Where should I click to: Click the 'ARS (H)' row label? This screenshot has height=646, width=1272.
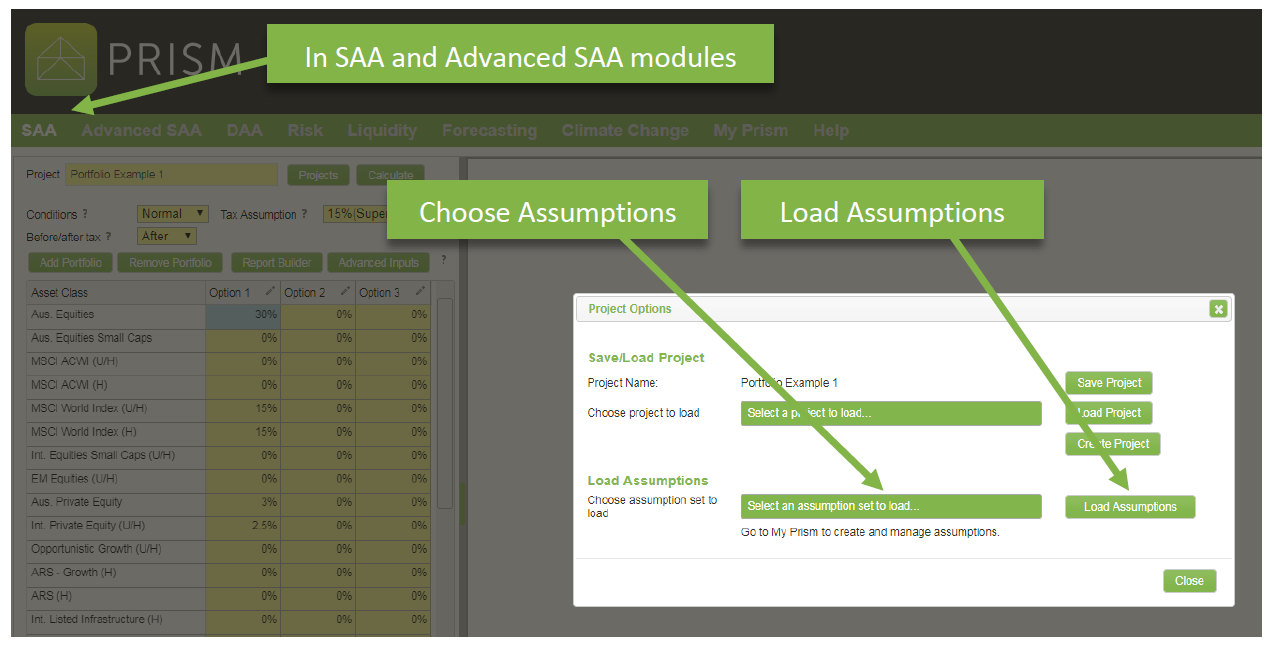pyautogui.click(x=52, y=596)
